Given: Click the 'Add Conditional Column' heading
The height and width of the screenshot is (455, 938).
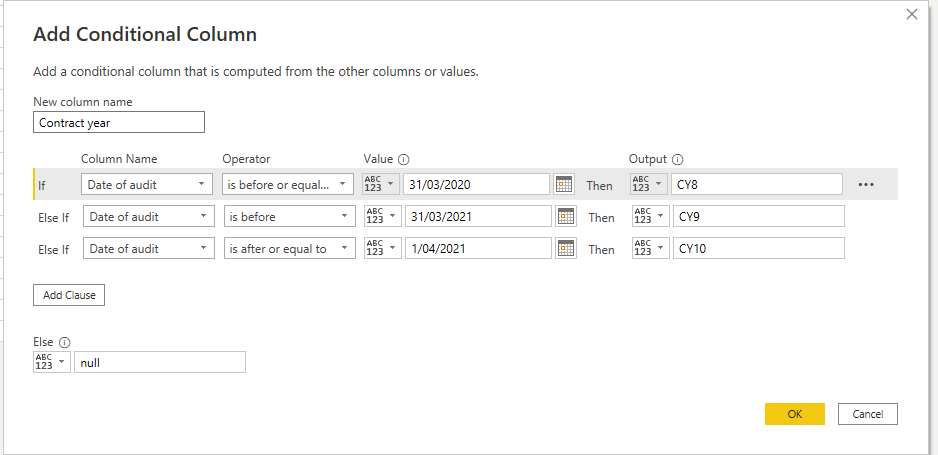Looking at the screenshot, I should 145,35.
